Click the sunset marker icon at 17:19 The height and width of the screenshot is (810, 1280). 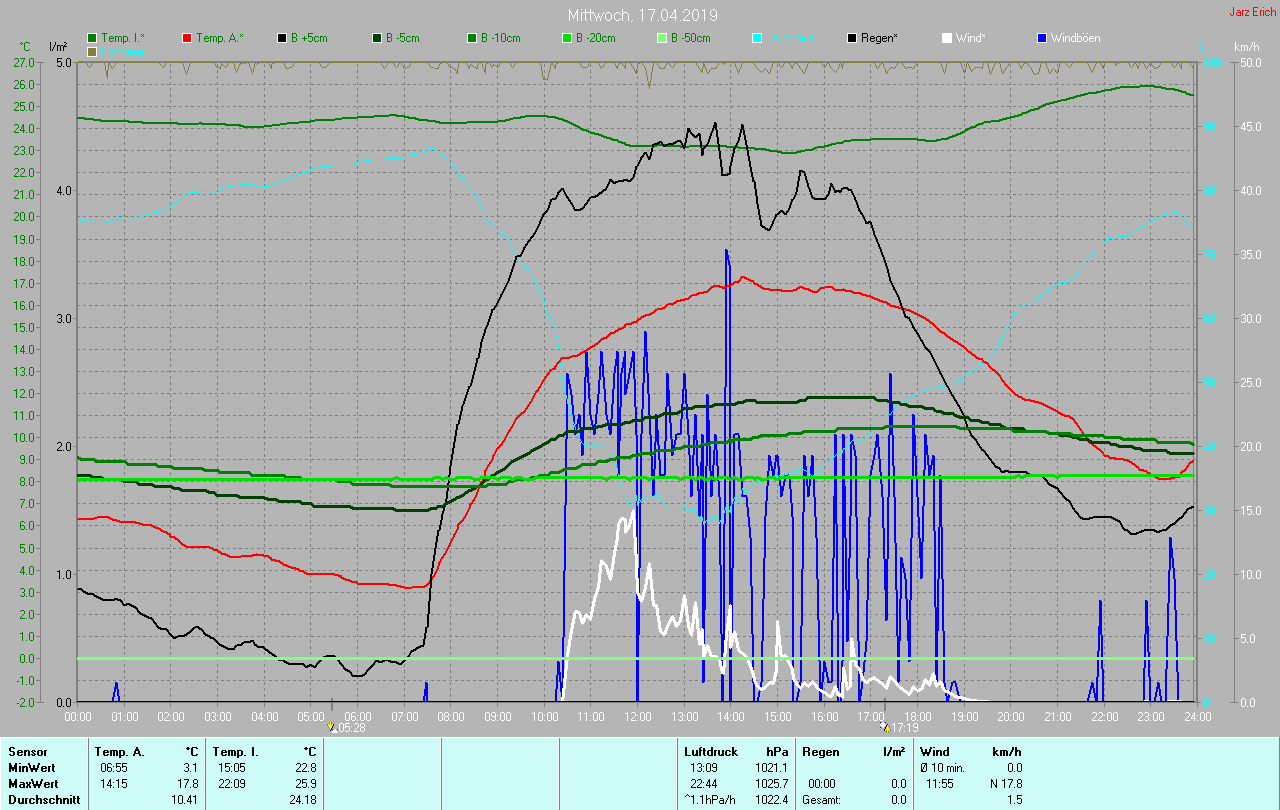[885, 727]
